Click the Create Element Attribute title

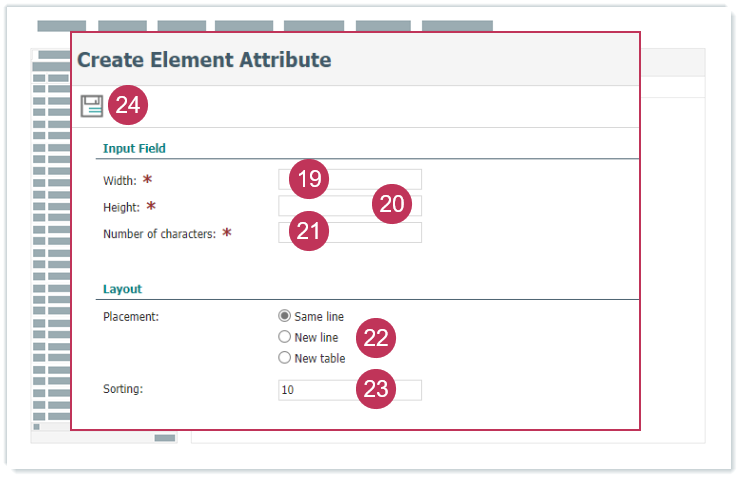coord(204,60)
